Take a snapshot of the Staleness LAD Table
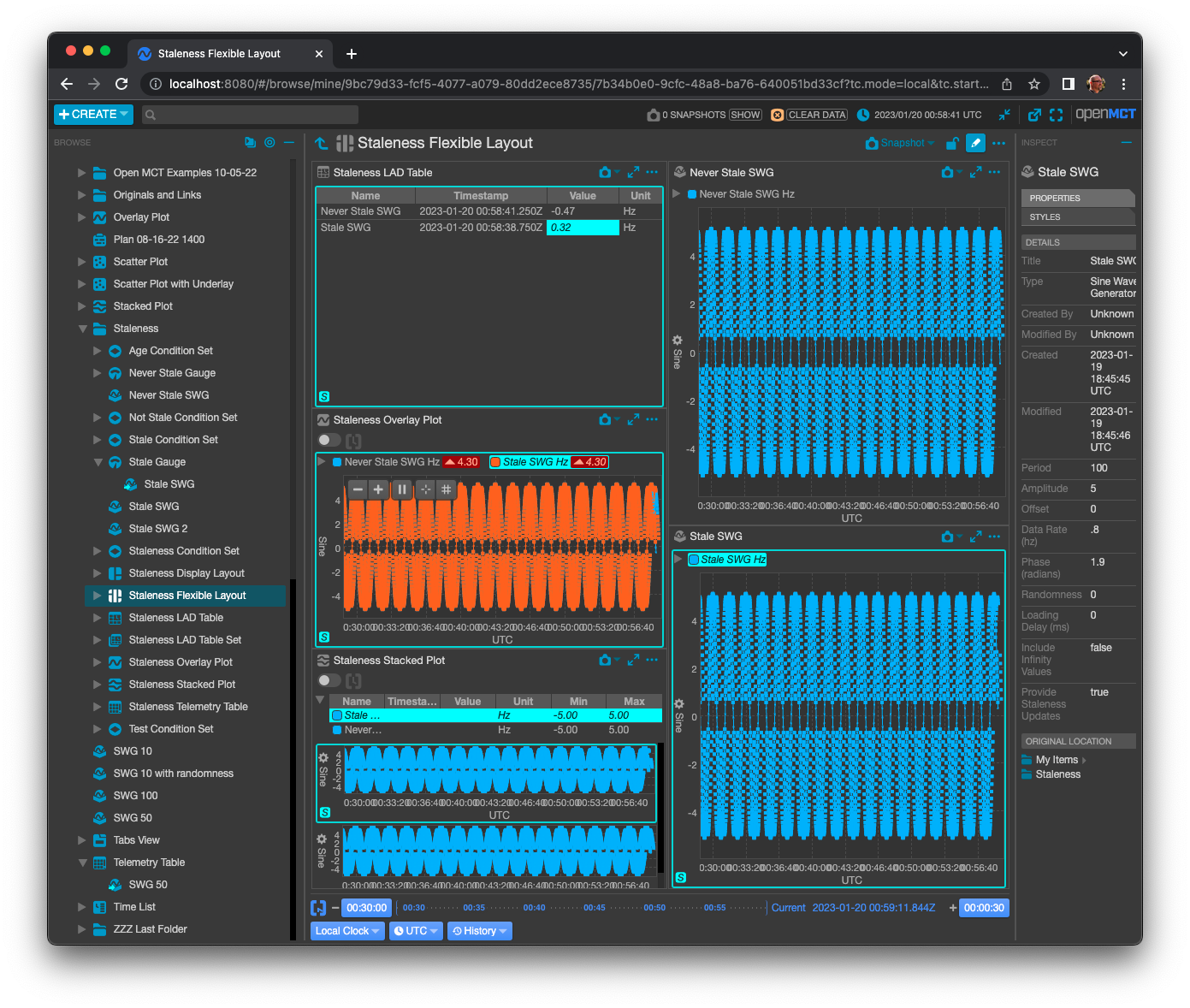This screenshot has width=1190, height=1008. click(605, 171)
